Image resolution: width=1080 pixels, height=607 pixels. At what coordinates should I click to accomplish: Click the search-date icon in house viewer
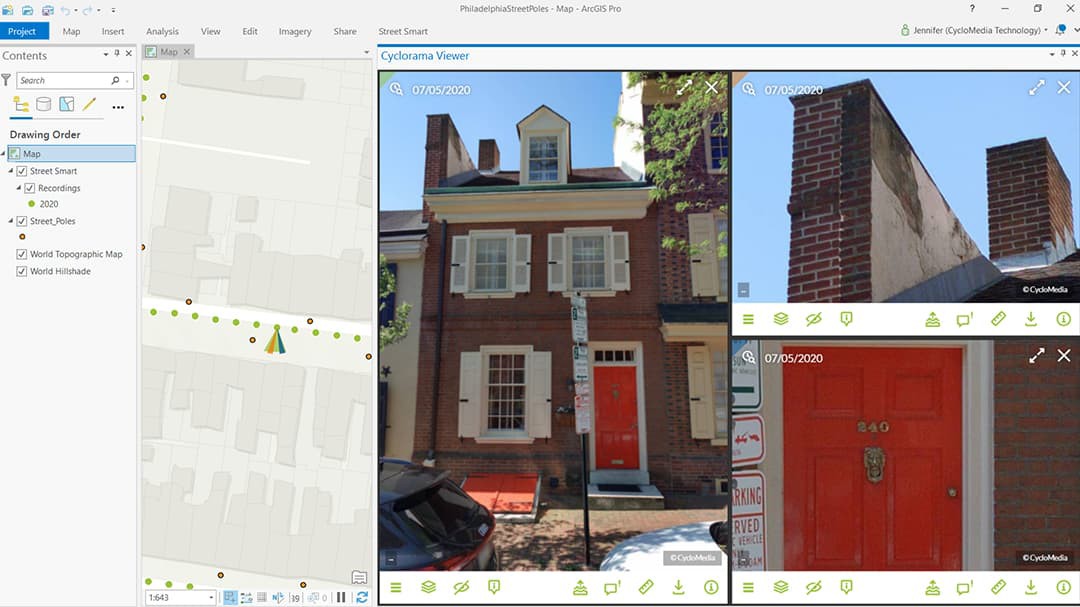396,89
